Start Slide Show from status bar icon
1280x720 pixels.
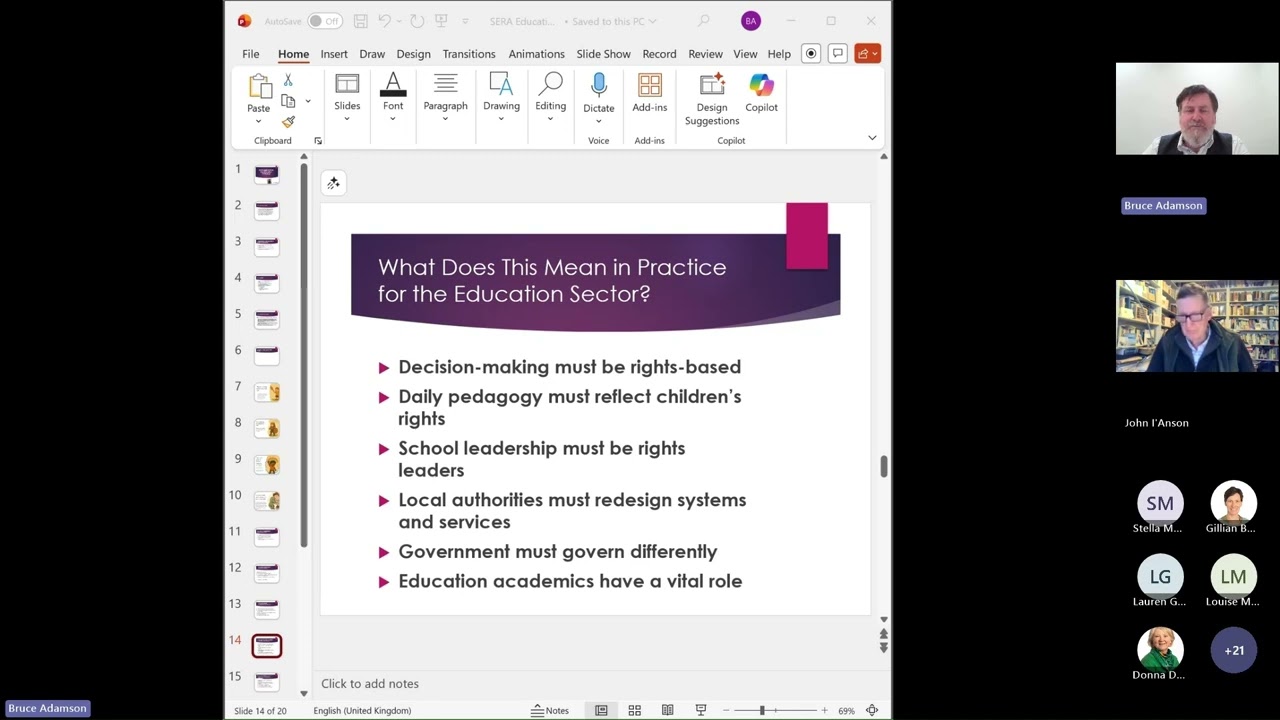coord(700,711)
